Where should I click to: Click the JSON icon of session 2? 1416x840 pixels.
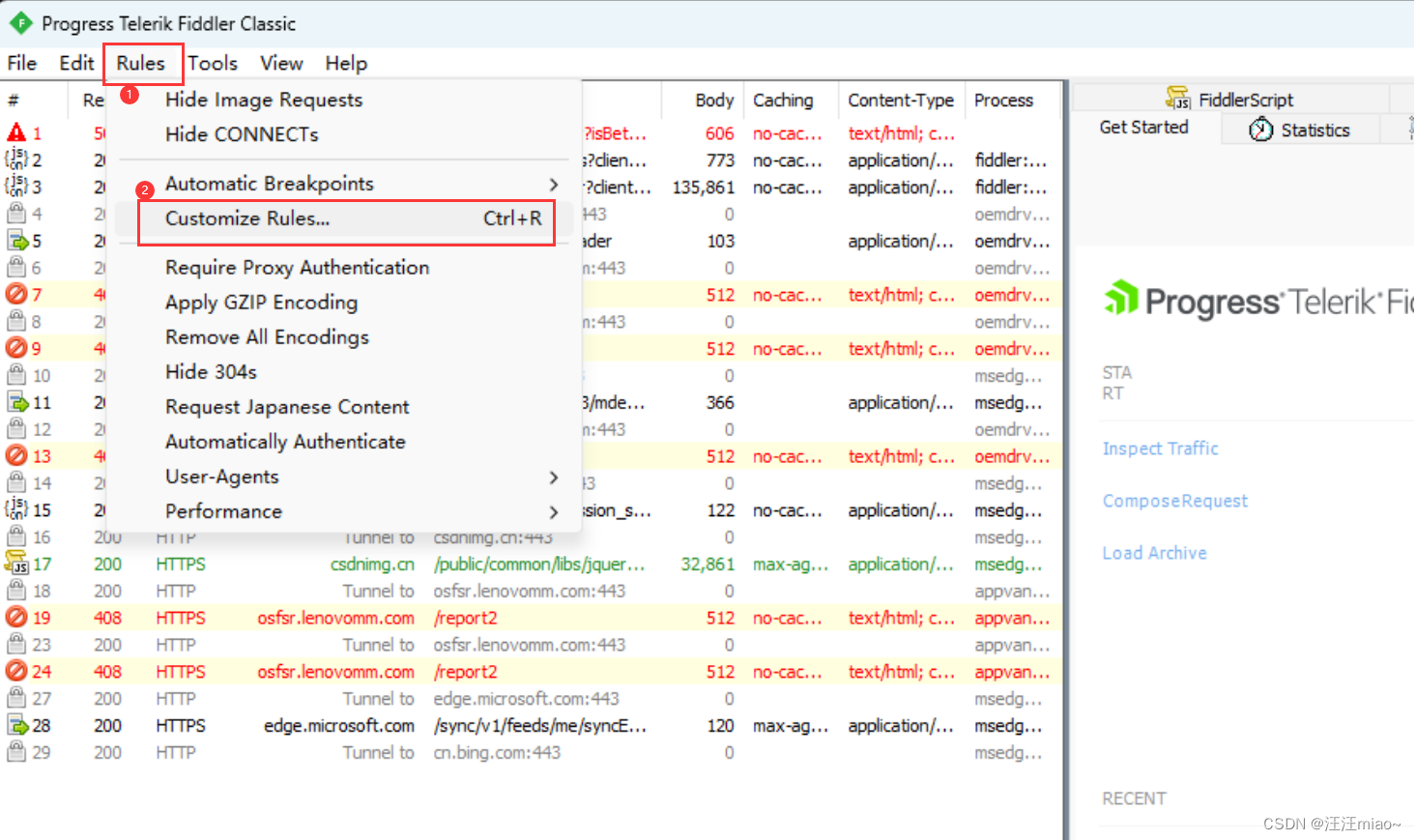pos(16,159)
